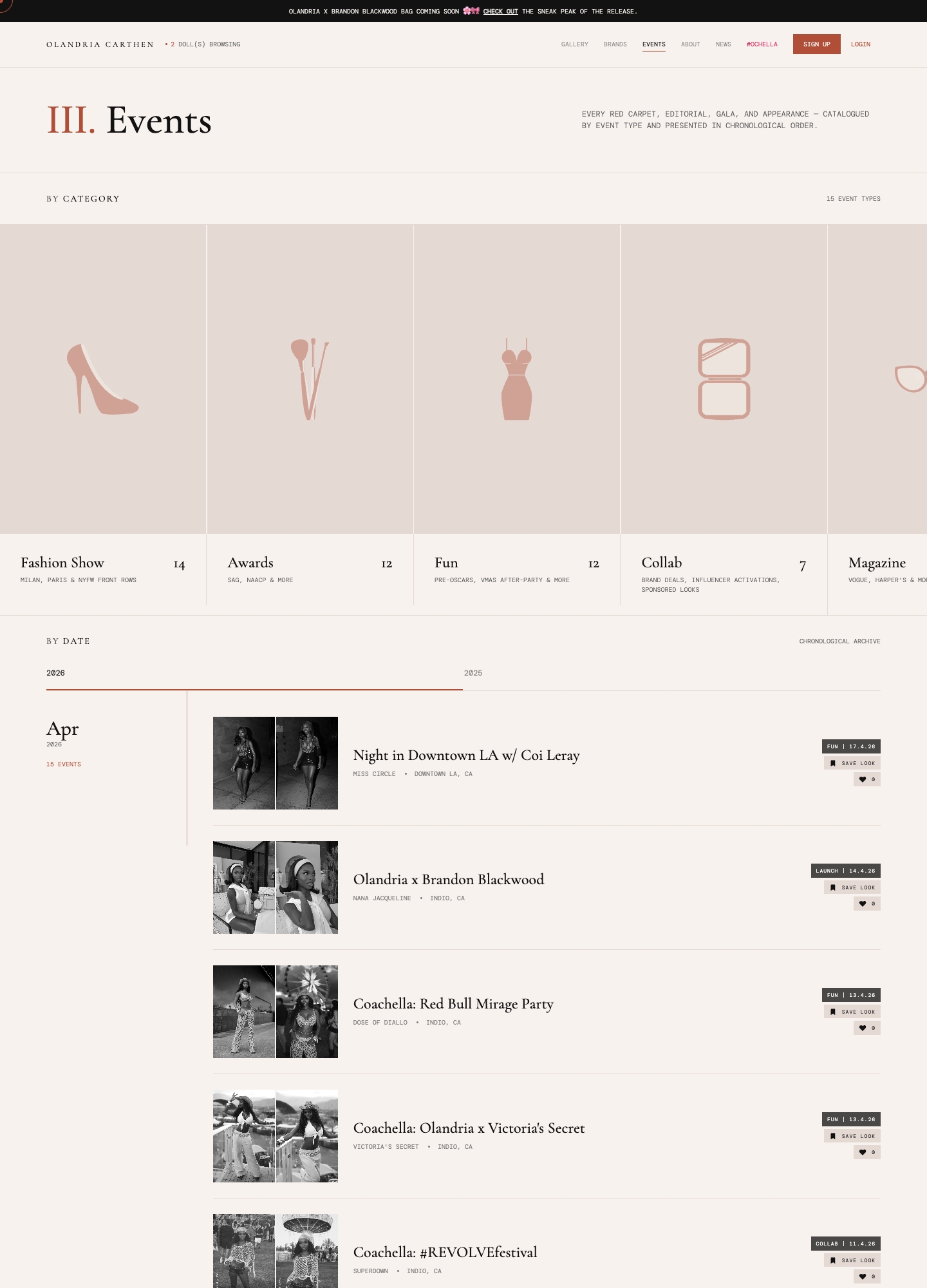This screenshot has height=1288, width=927.
Task: Open the Gallery nav menu item
Action: coord(575,44)
